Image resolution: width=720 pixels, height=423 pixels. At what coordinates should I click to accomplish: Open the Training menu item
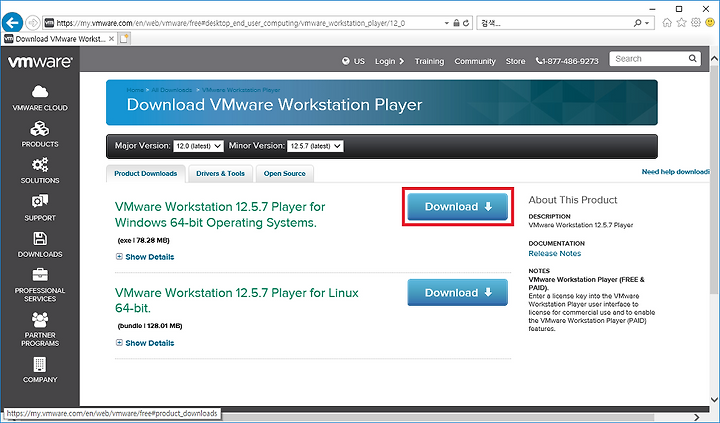click(x=429, y=61)
